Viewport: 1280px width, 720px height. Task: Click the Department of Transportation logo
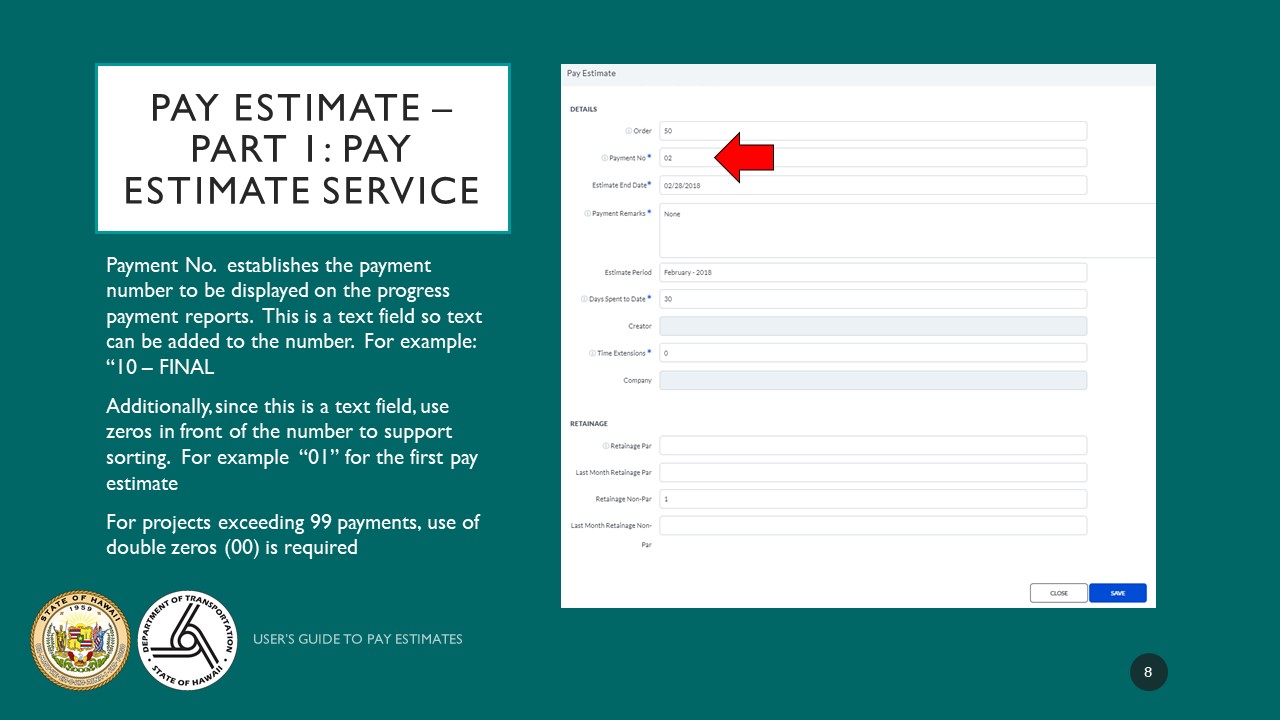click(x=187, y=640)
